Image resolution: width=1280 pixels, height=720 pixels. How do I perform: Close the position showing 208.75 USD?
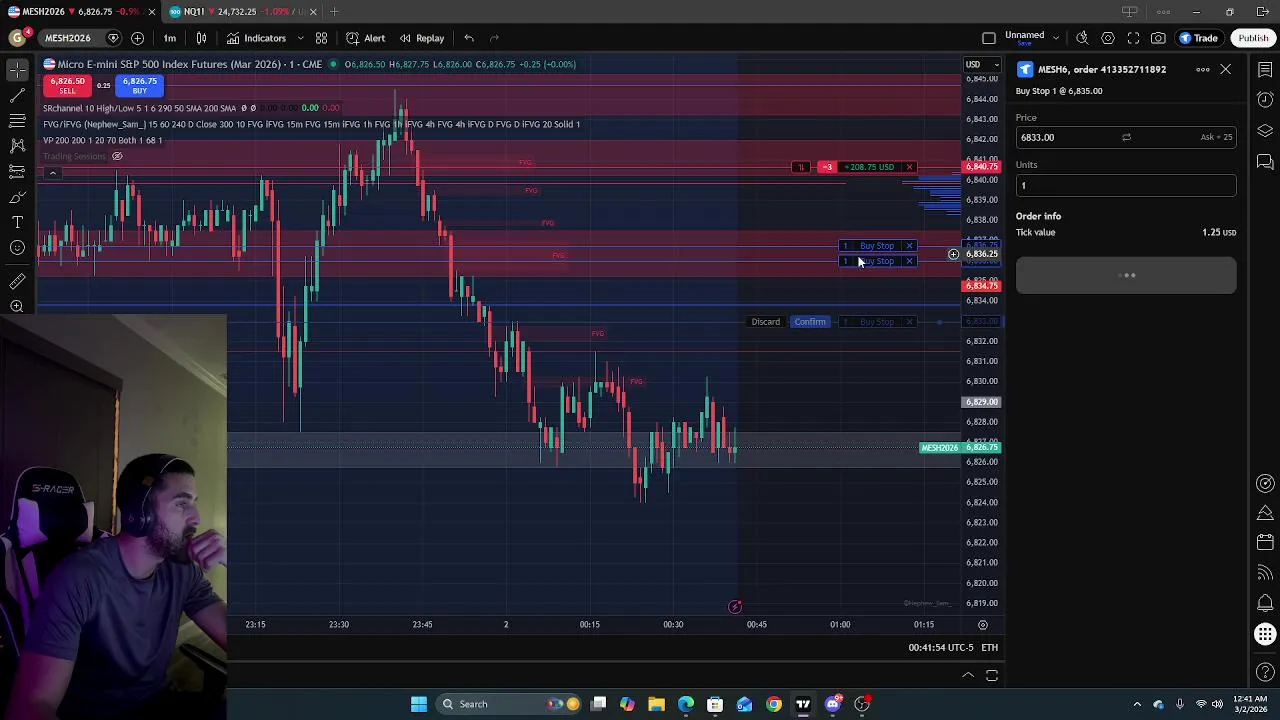pos(909,167)
